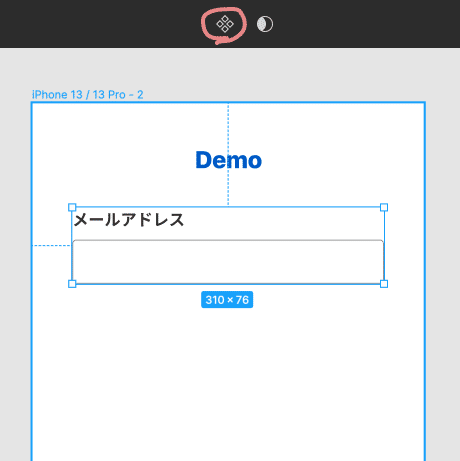The height and width of the screenshot is (461, 460).
Task: Click the bottom-right selection resize handle
Action: tap(384, 284)
